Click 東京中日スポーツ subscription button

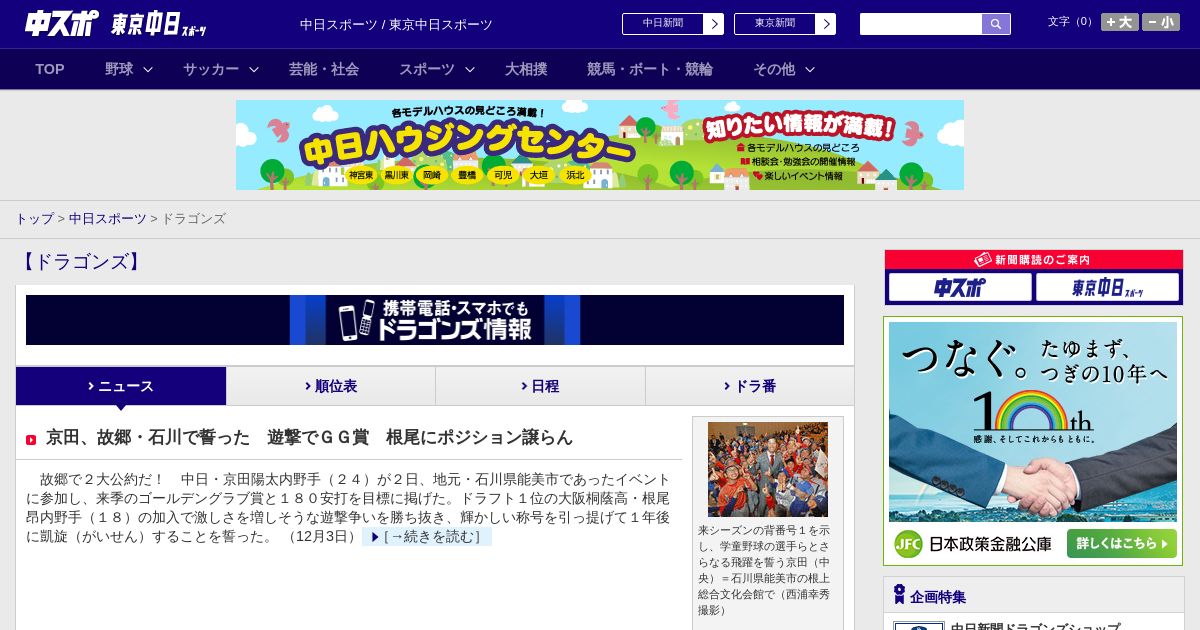pyautogui.click(x=1108, y=287)
